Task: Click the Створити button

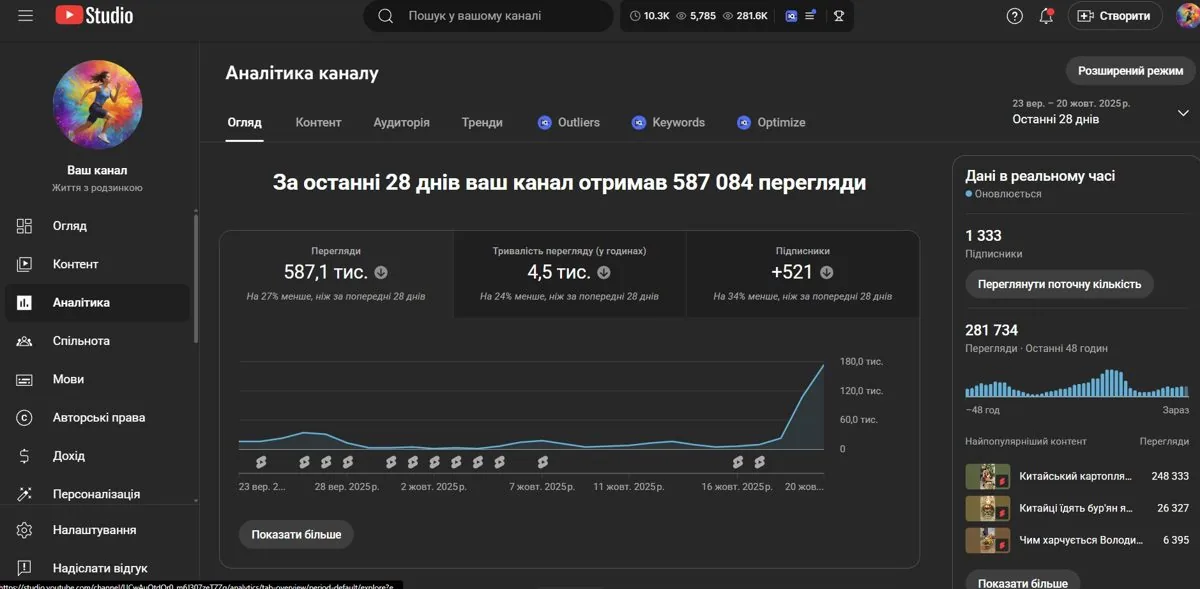Action: click(x=1115, y=16)
